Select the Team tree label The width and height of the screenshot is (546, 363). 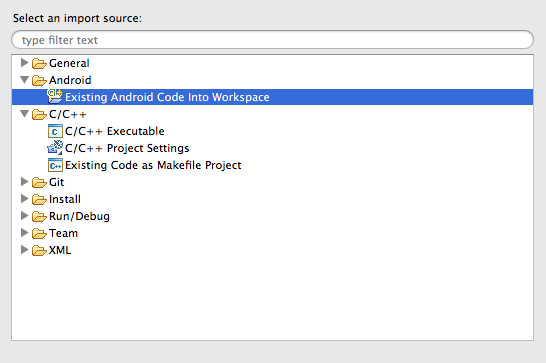click(63, 233)
